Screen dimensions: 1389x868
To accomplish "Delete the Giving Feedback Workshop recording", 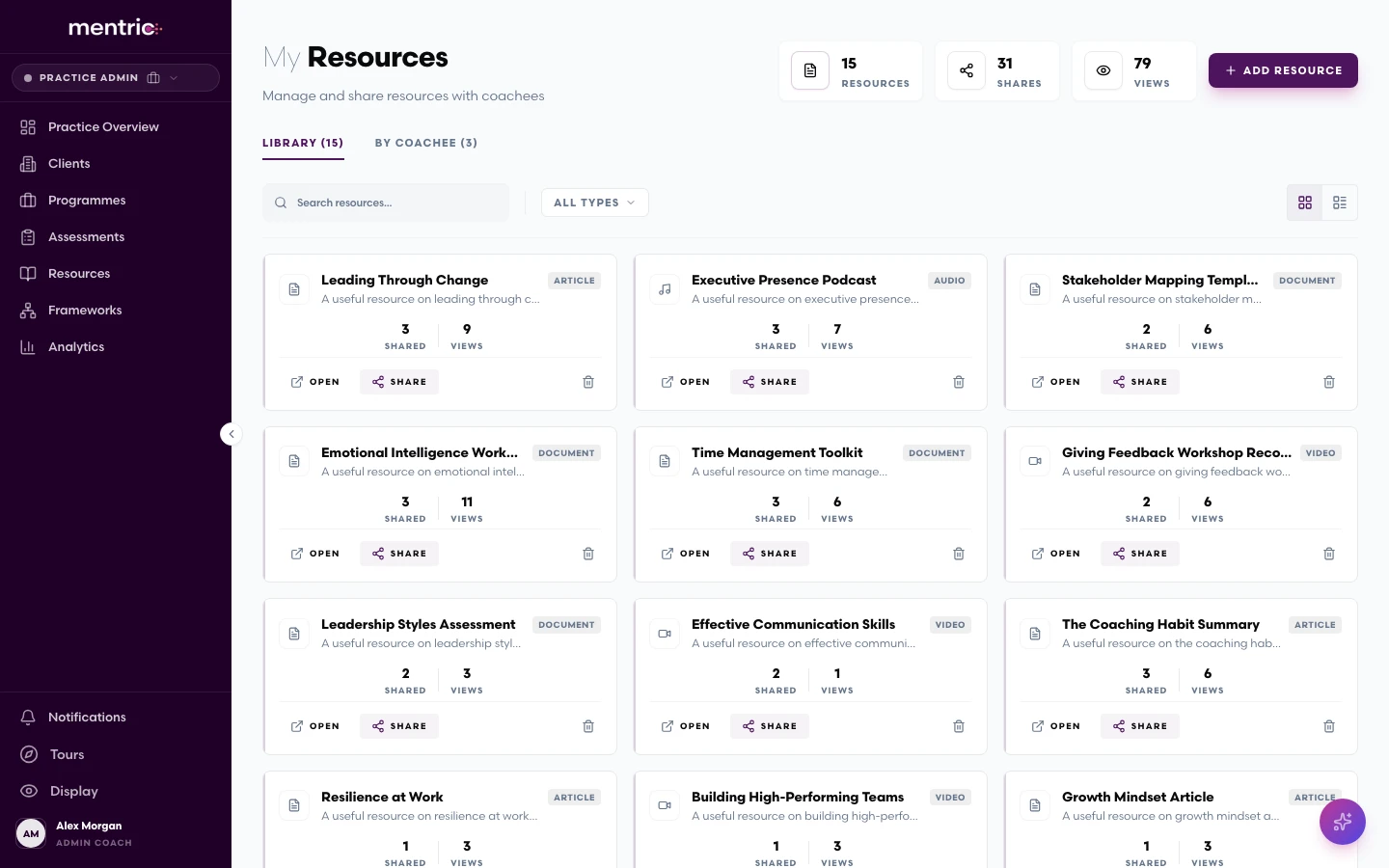I will point(1329,554).
